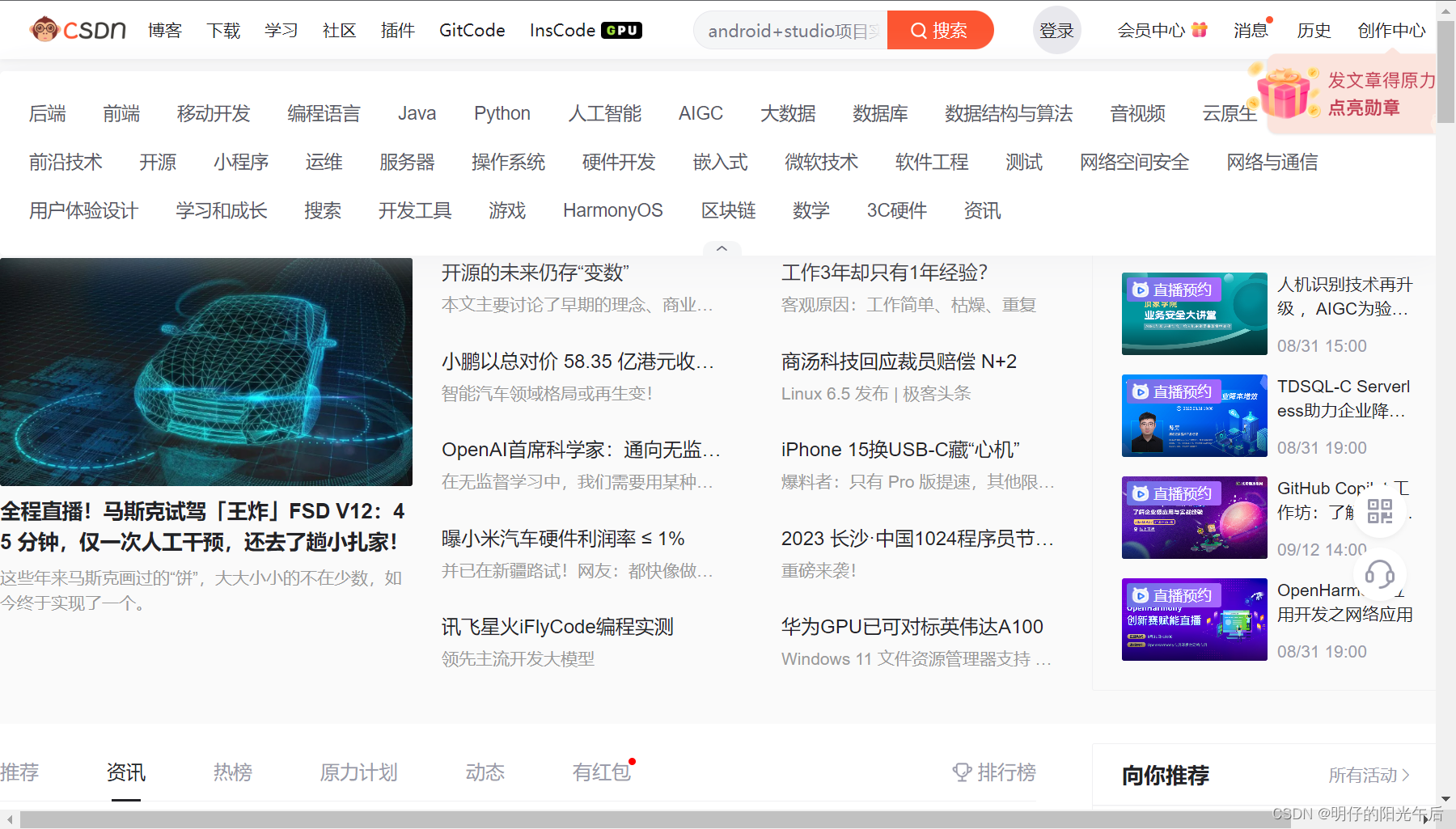Open 人机识别技术再升级 live title
Image resolution: width=1456 pixels, height=829 pixels.
pos(1344,297)
